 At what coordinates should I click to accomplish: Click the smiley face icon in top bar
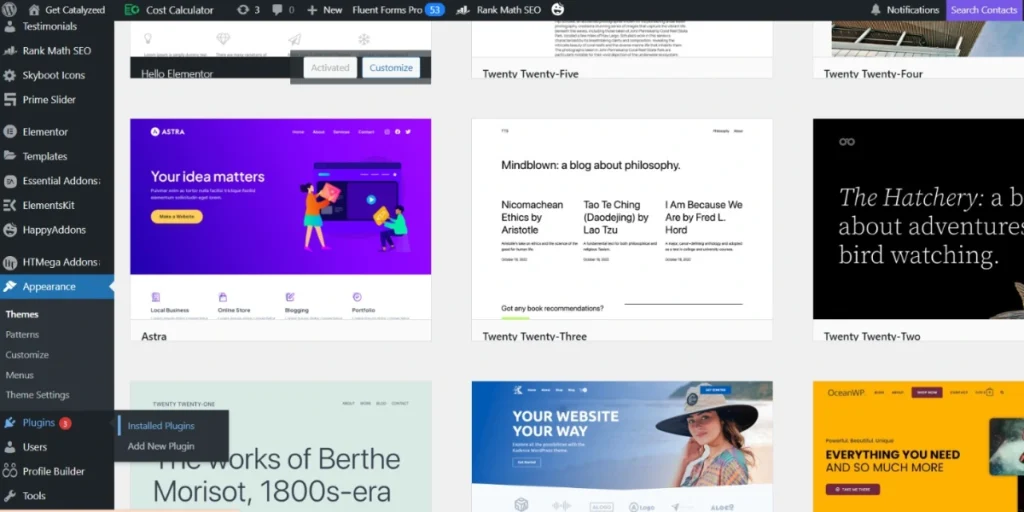click(557, 10)
